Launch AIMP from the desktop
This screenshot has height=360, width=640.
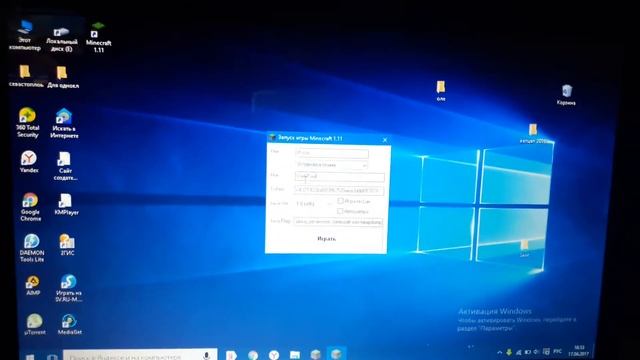33,285
